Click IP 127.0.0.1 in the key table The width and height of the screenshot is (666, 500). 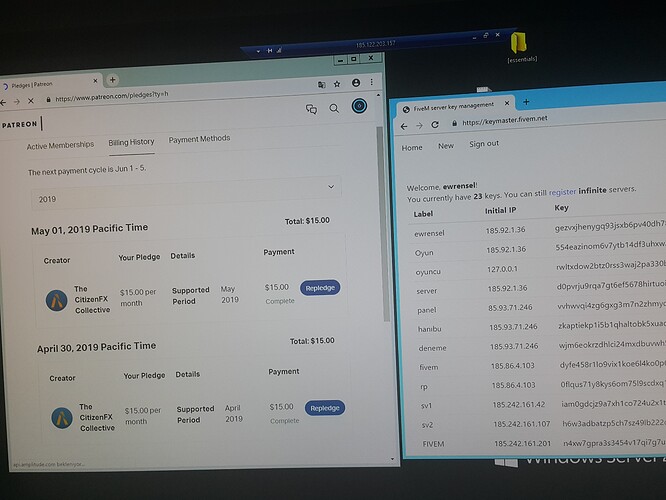pos(502,269)
